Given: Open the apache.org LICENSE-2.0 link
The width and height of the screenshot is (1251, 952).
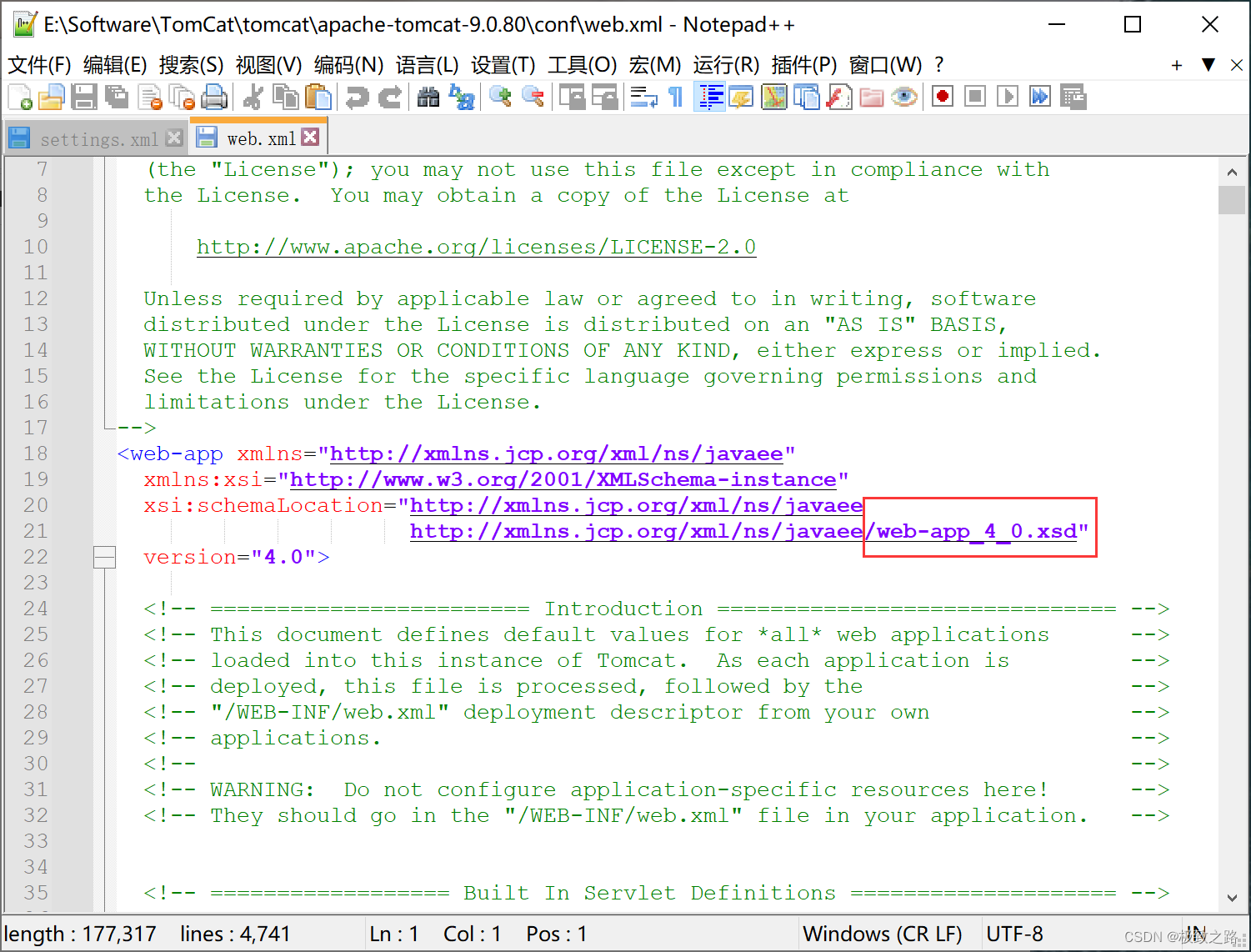Looking at the screenshot, I should (477, 247).
